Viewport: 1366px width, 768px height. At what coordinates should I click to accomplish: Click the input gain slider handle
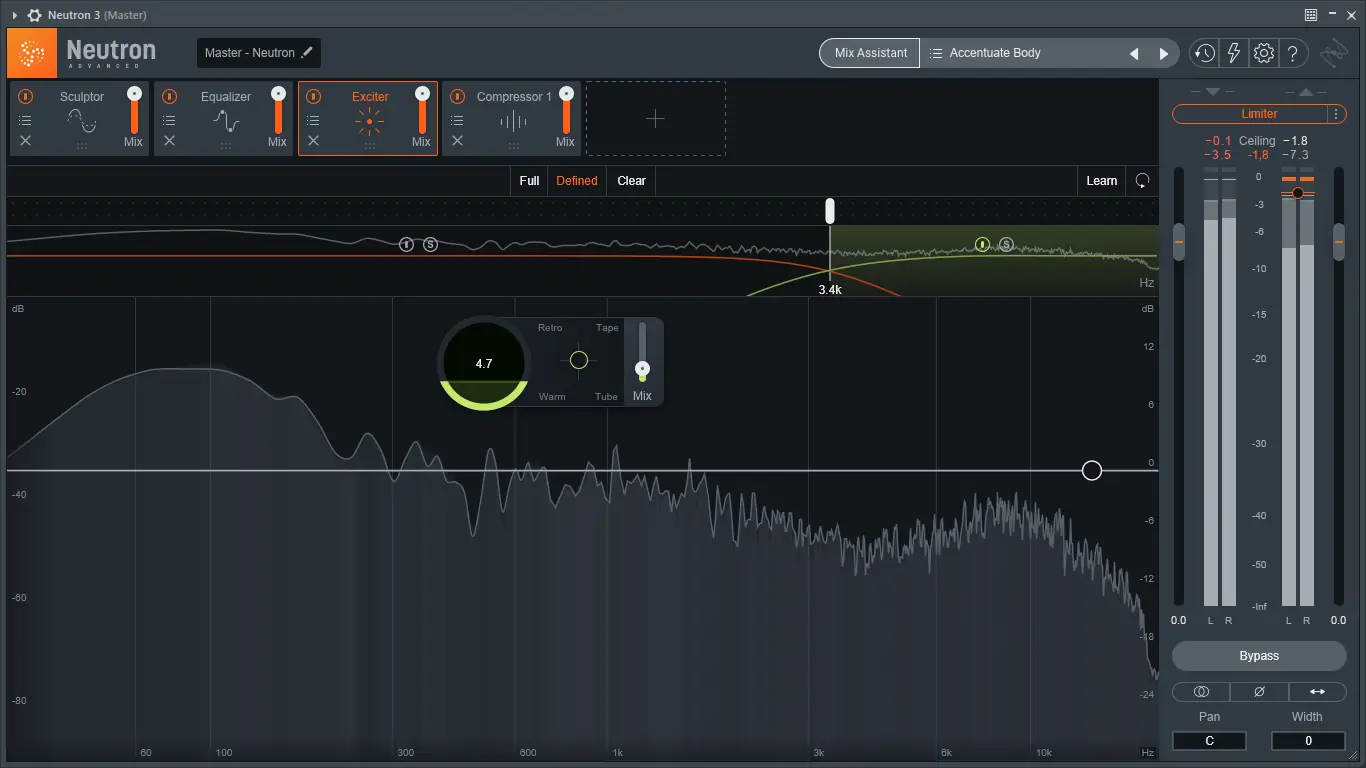(1179, 242)
